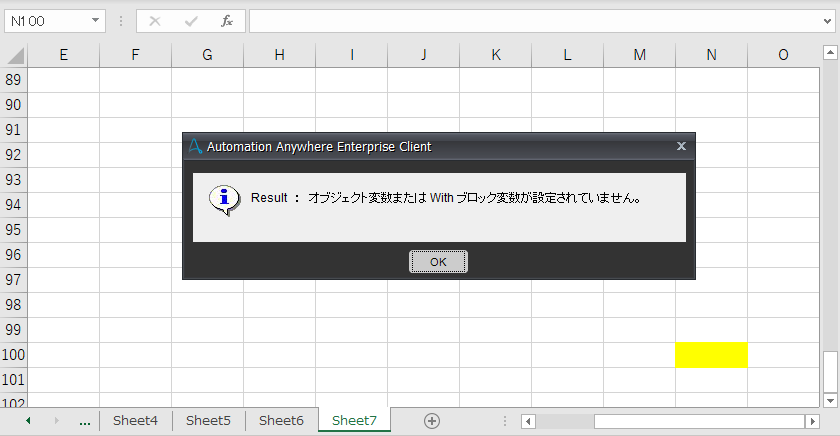The height and width of the screenshot is (436, 840).
Task: Click the tab bar split handle dots
Action: (x=505, y=422)
